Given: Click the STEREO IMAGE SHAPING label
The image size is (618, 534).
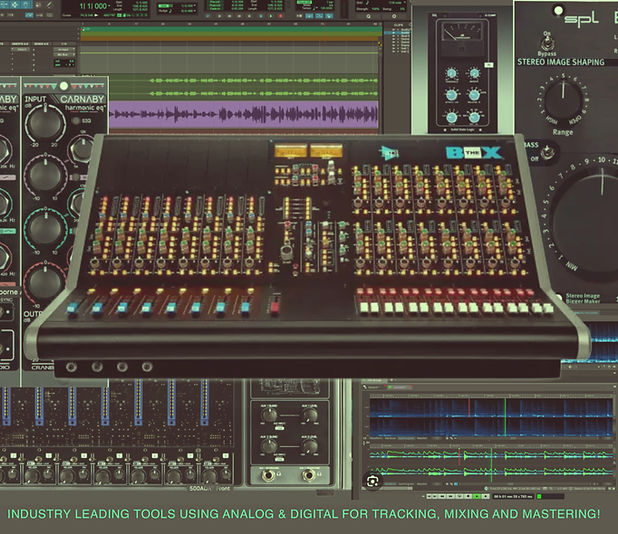Looking at the screenshot, I should [x=560, y=62].
